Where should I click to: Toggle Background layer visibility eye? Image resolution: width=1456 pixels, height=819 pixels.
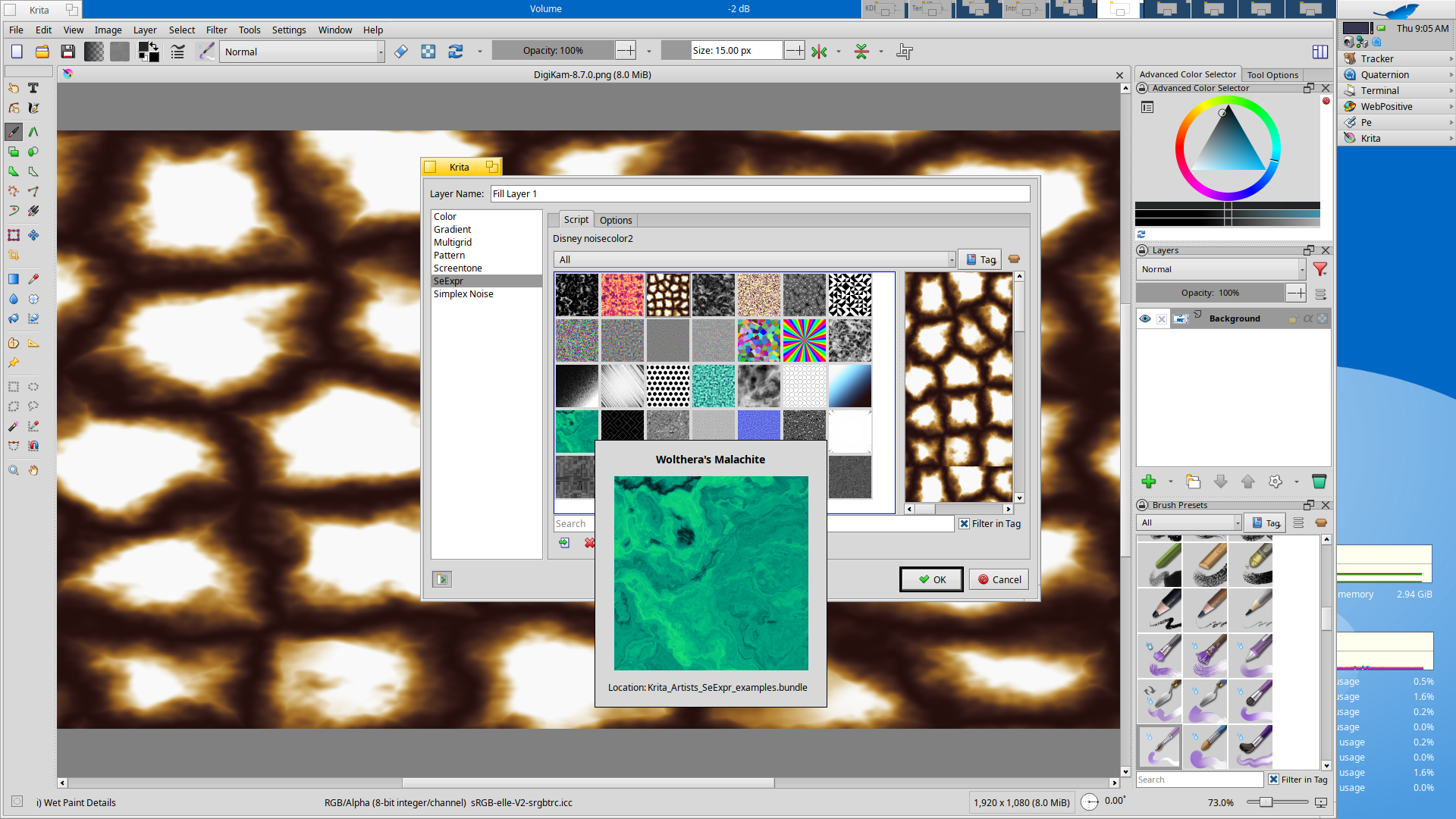pos(1145,319)
